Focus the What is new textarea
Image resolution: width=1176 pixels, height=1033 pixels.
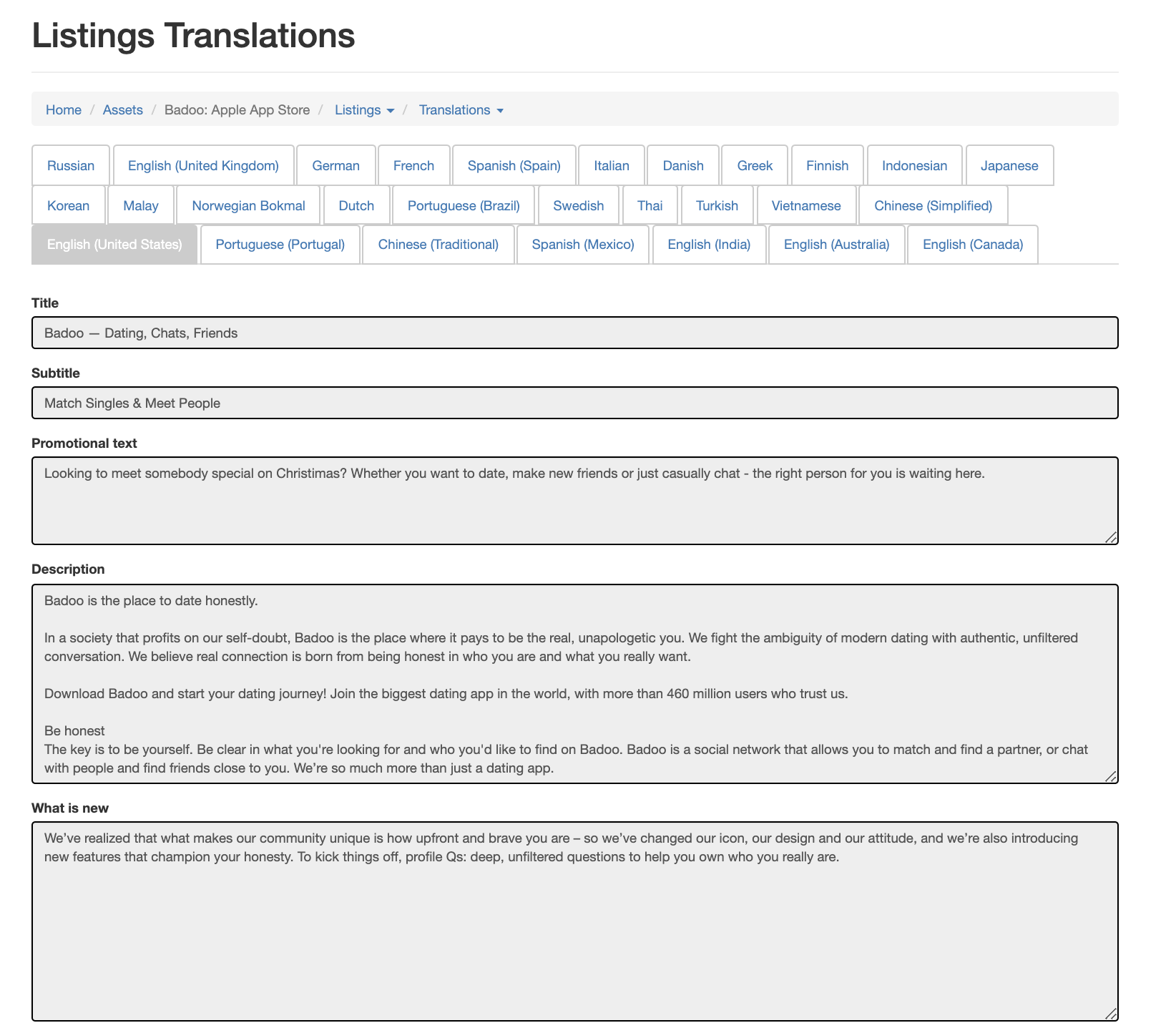575,921
